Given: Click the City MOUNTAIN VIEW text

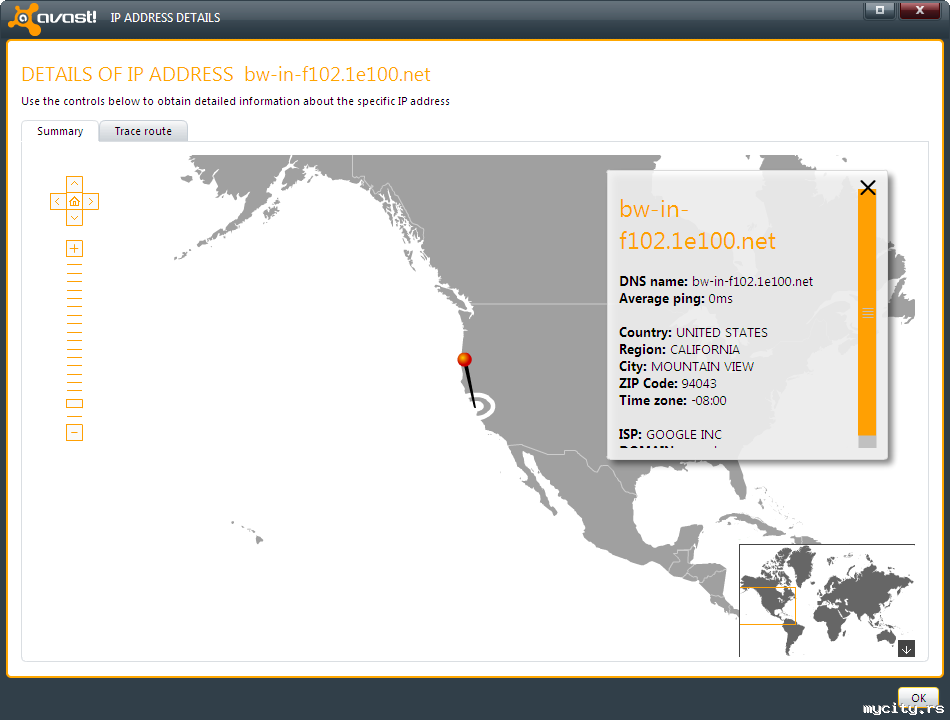Looking at the screenshot, I should pos(686,367).
